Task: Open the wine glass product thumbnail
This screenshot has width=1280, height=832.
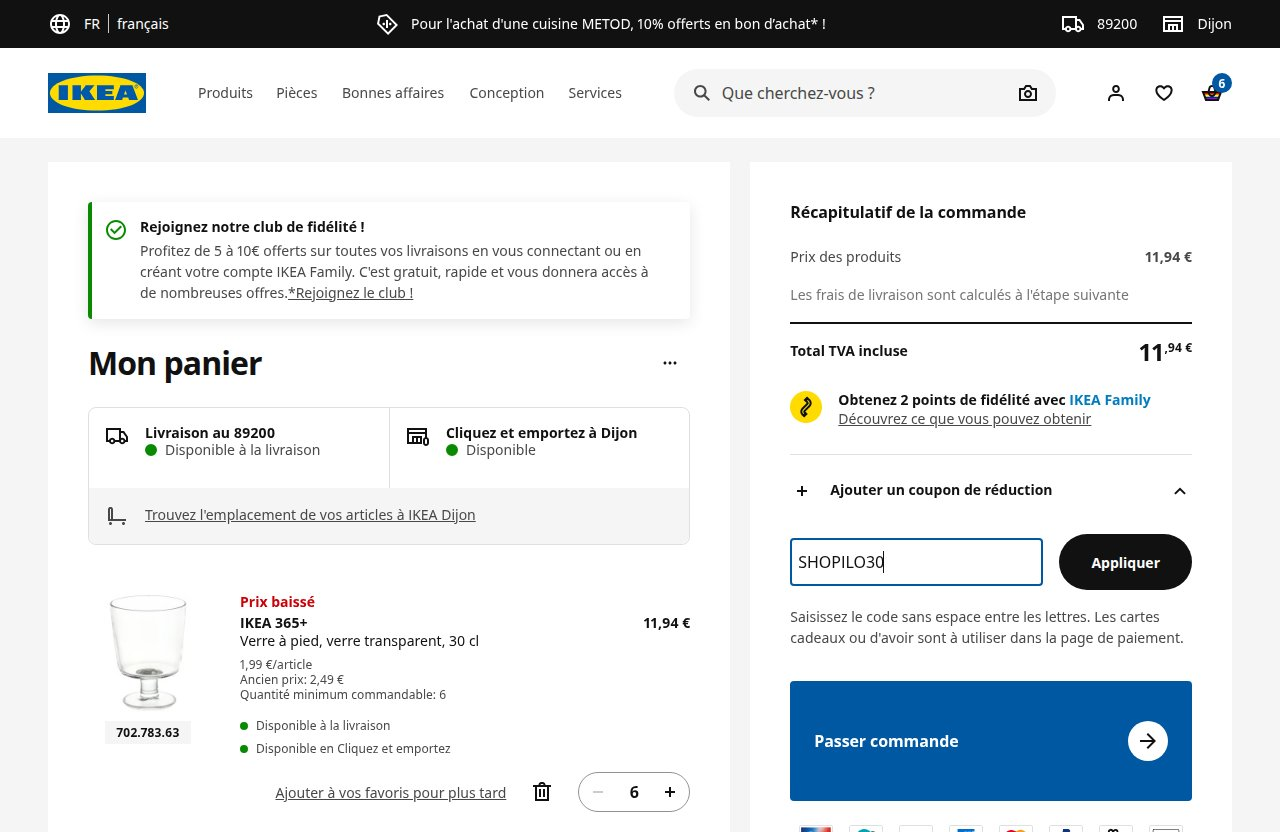Action: pyautogui.click(x=148, y=653)
